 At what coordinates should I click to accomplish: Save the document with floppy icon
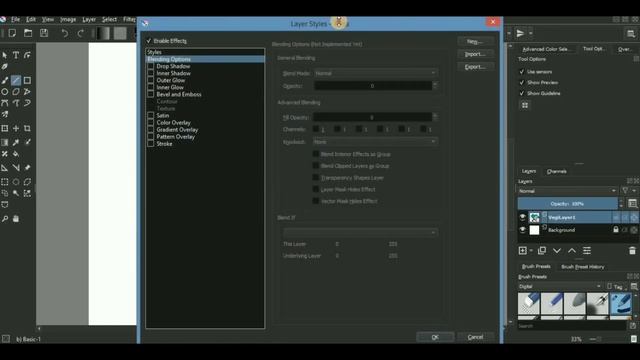pos(44,33)
